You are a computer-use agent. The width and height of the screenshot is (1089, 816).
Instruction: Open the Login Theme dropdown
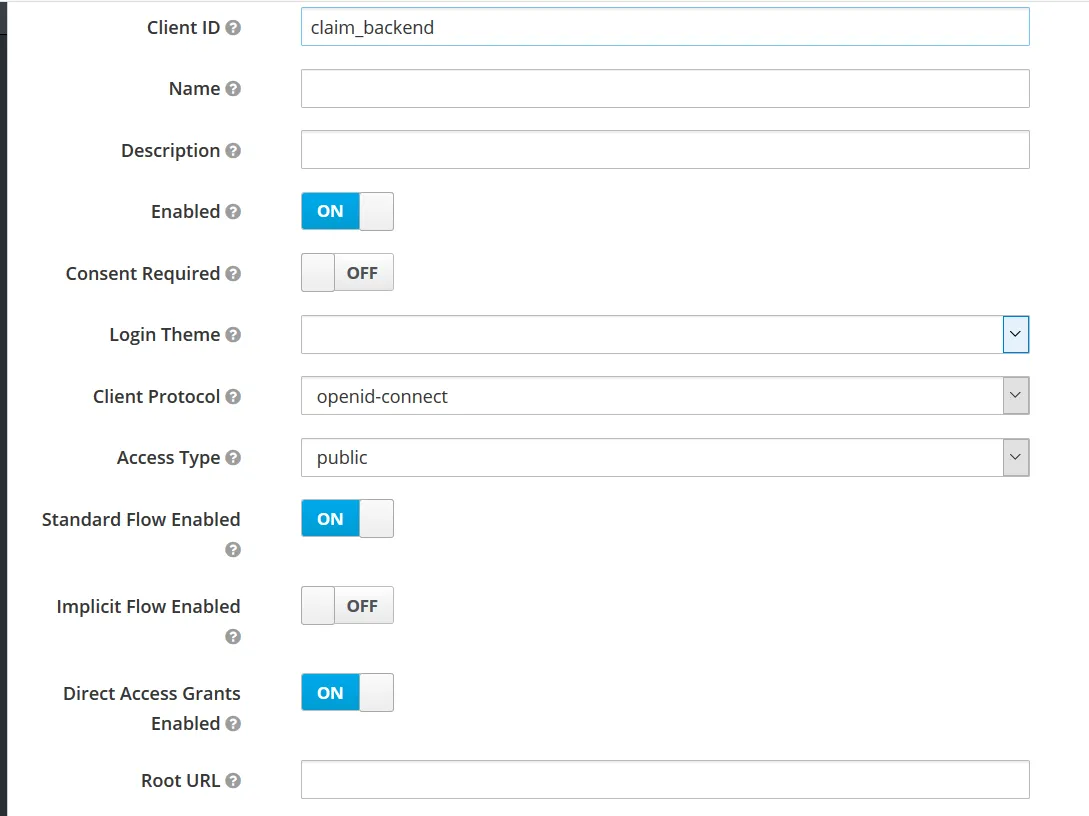click(665, 335)
